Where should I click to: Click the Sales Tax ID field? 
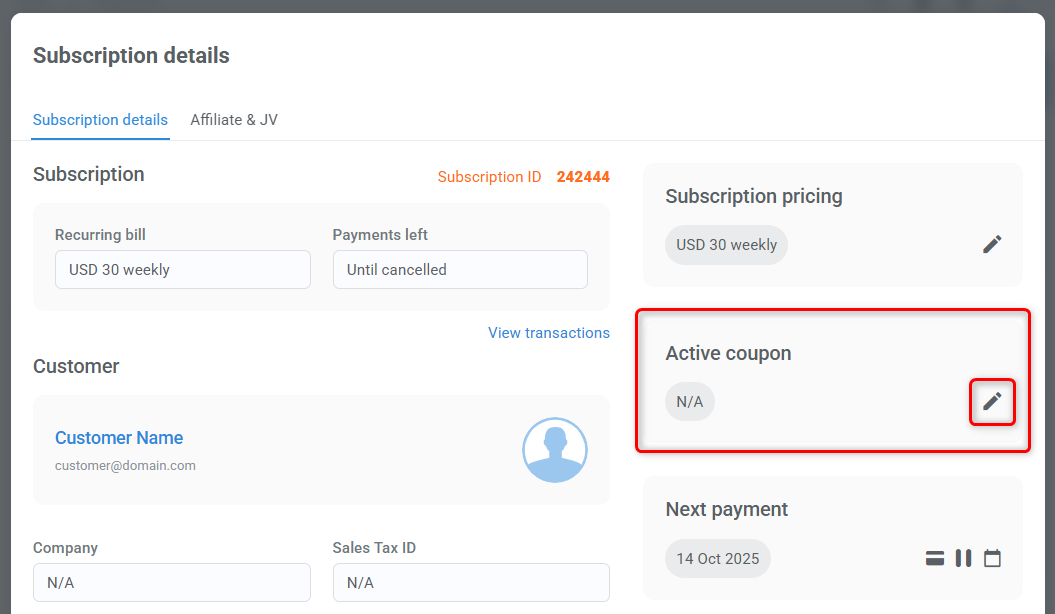click(471, 582)
